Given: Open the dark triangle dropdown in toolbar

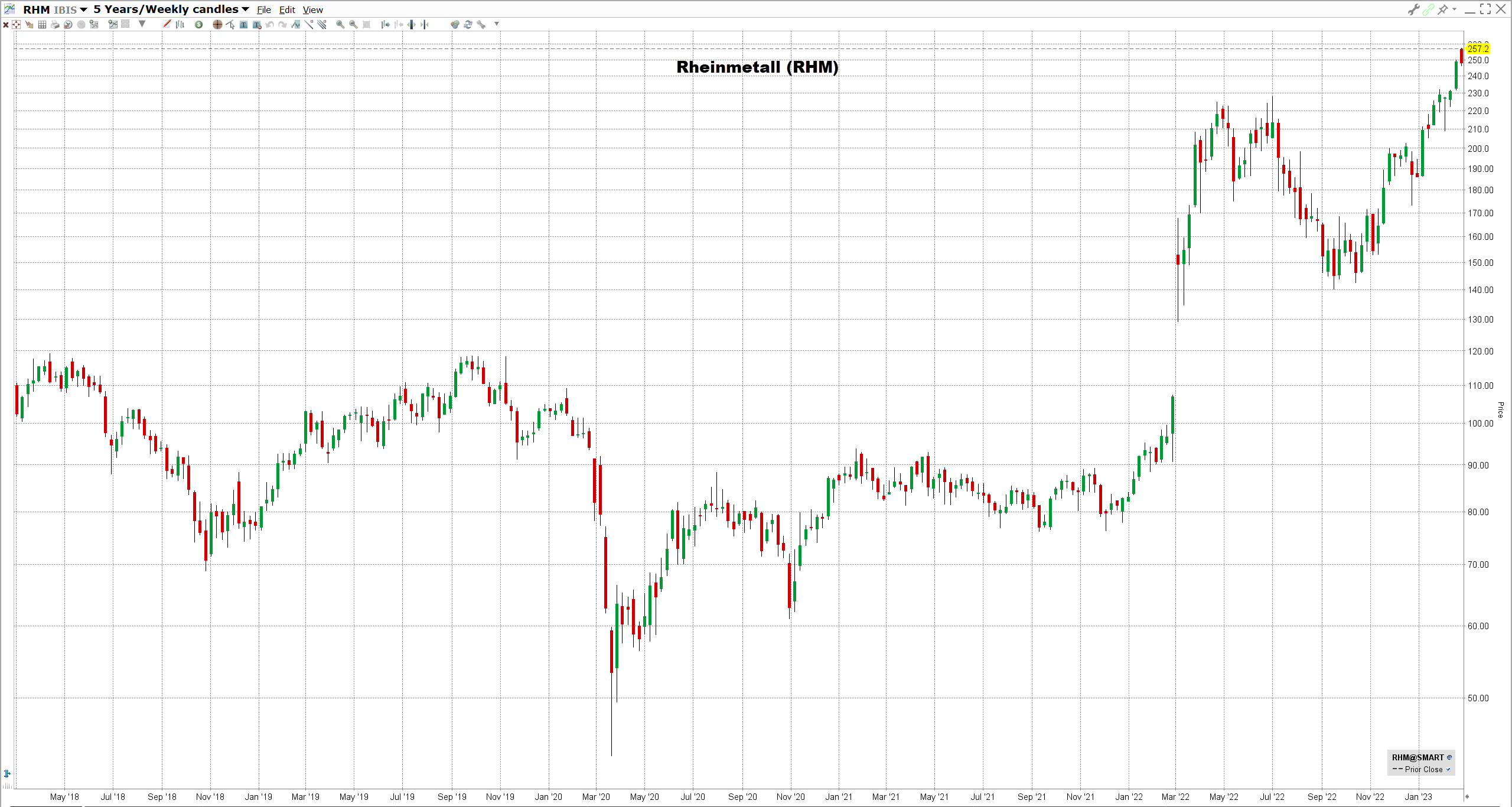Looking at the screenshot, I should coord(142,24).
